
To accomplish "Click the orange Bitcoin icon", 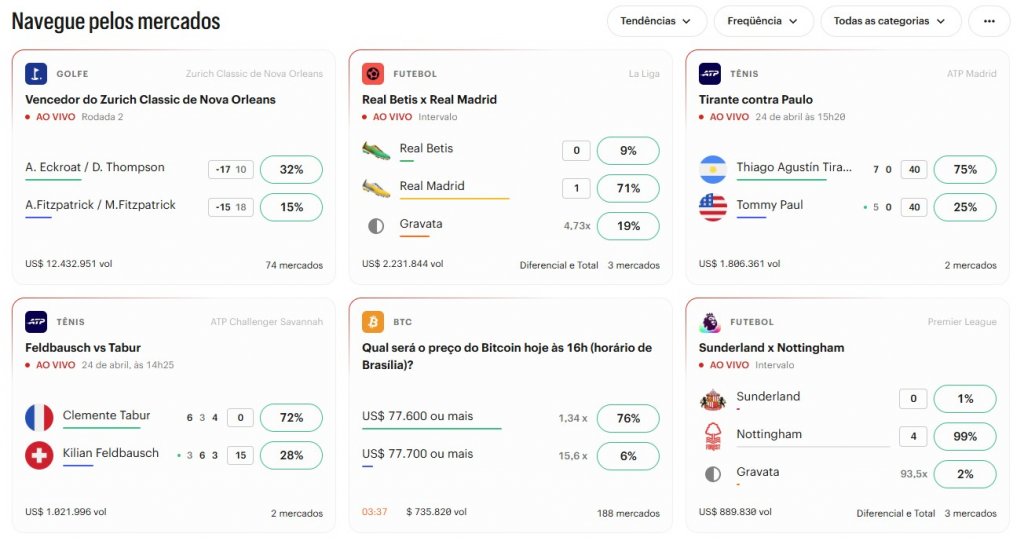I will [x=373, y=322].
